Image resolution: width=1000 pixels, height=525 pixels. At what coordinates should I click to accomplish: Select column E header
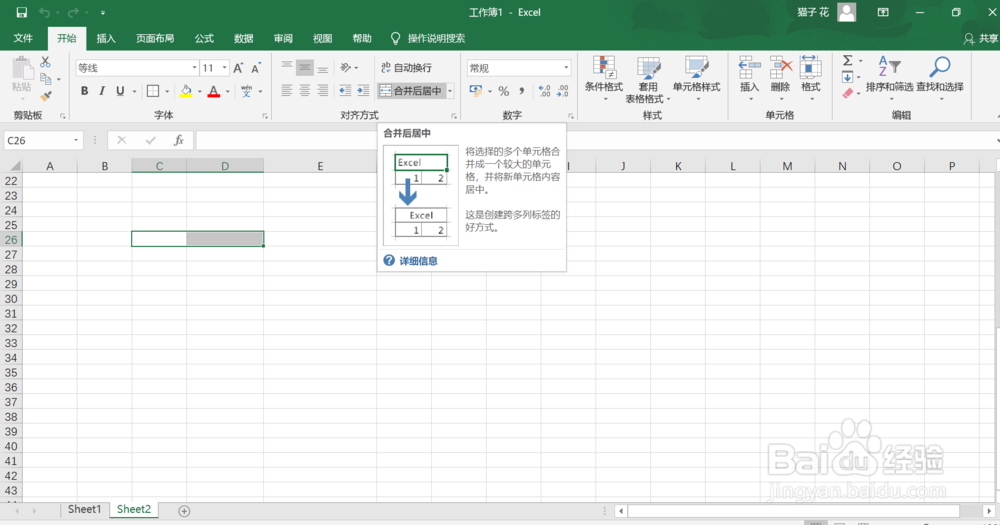320,166
